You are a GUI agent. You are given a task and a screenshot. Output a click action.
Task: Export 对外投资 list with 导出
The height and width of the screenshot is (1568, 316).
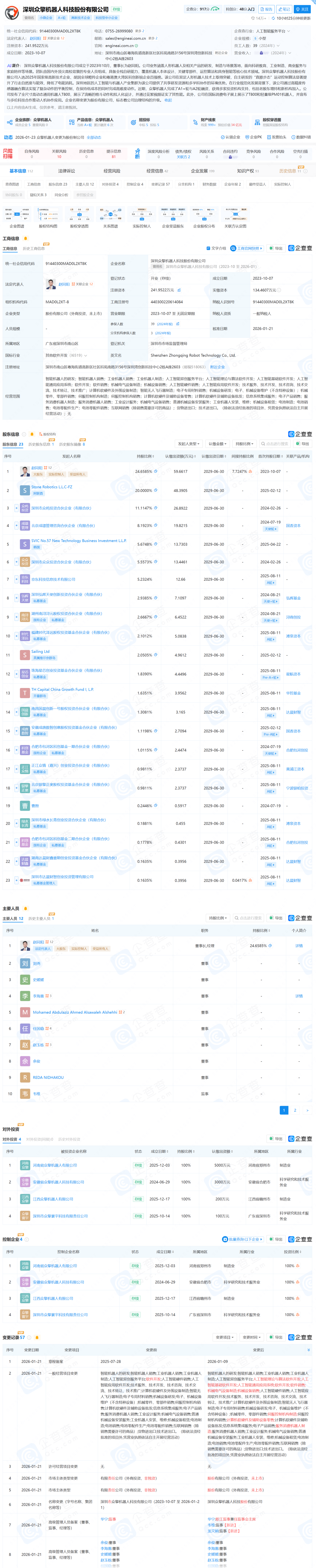click(x=276, y=1139)
